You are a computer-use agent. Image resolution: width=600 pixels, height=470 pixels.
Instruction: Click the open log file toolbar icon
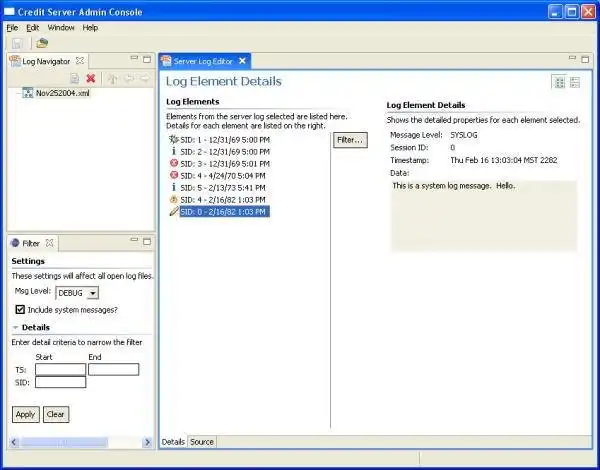click(x=42, y=43)
